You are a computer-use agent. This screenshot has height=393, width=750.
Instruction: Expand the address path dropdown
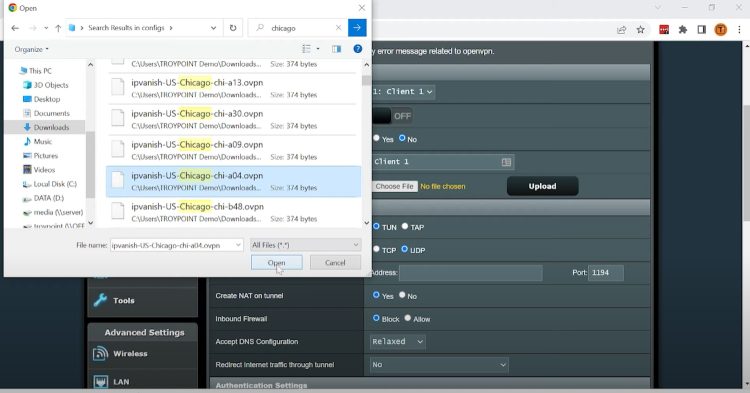click(x=213, y=28)
